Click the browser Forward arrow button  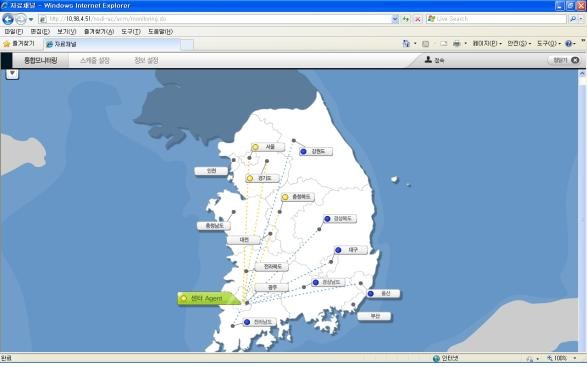coord(21,19)
